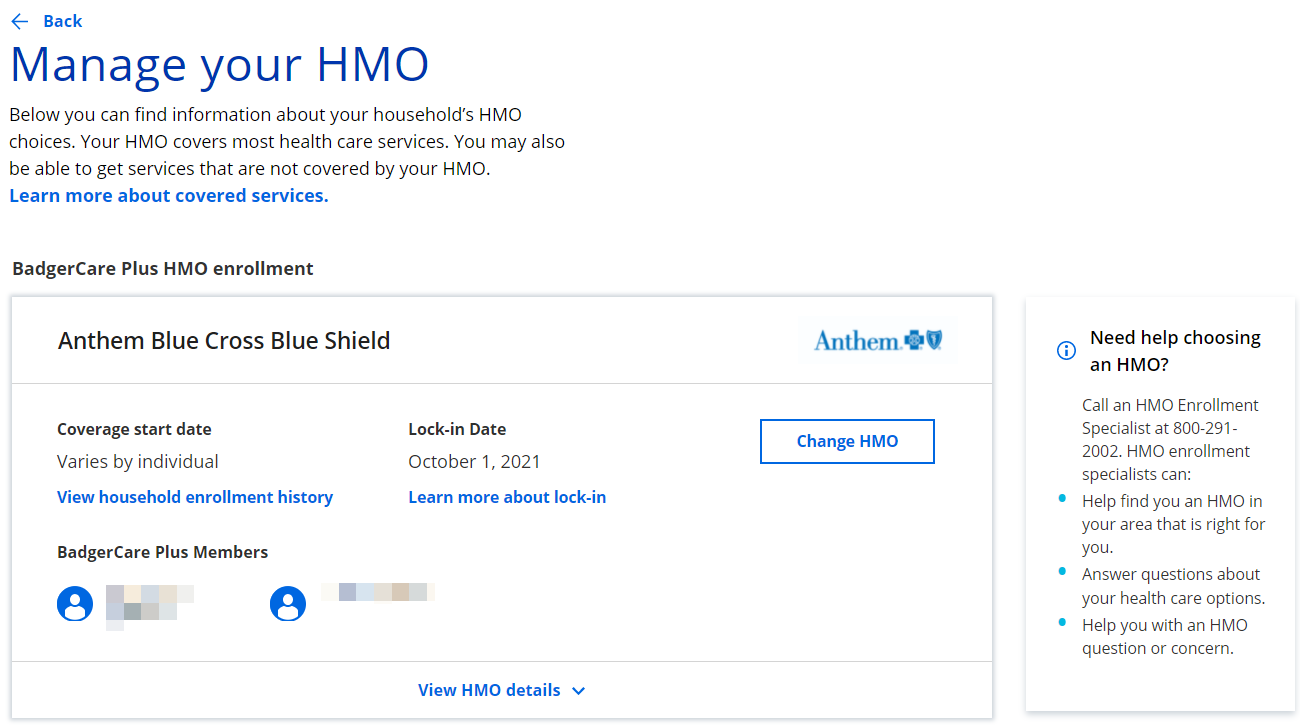1300x726 pixels.
Task: Click the Need help choosing an HMO heading
Action: click(1175, 351)
